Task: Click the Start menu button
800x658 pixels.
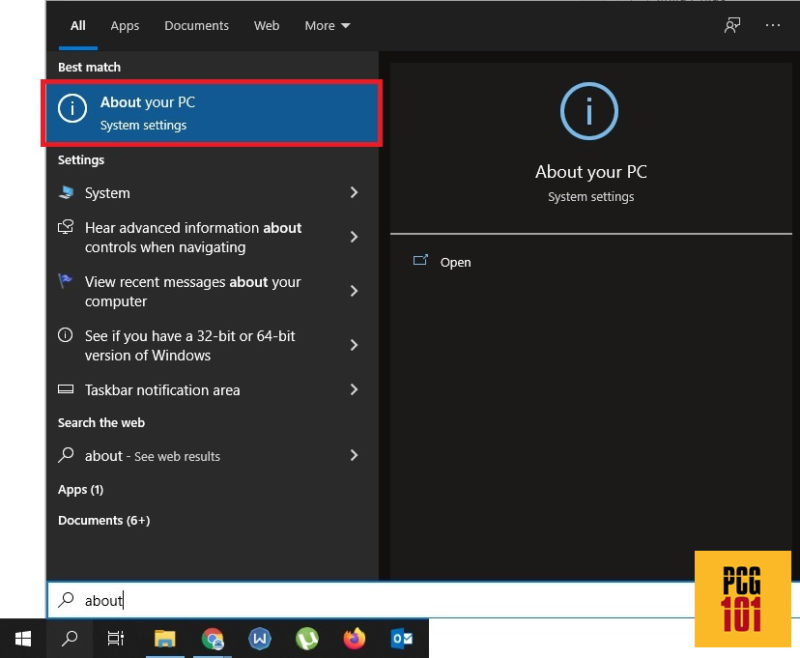Action: tap(21, 637)
